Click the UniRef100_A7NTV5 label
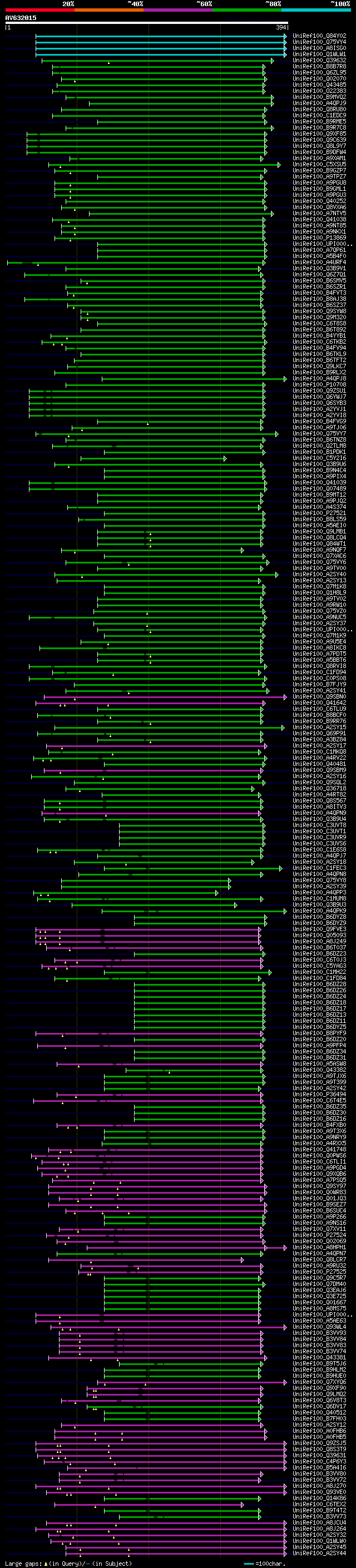The width and height of the screenshot is (356, 1568). click(319, 214)
